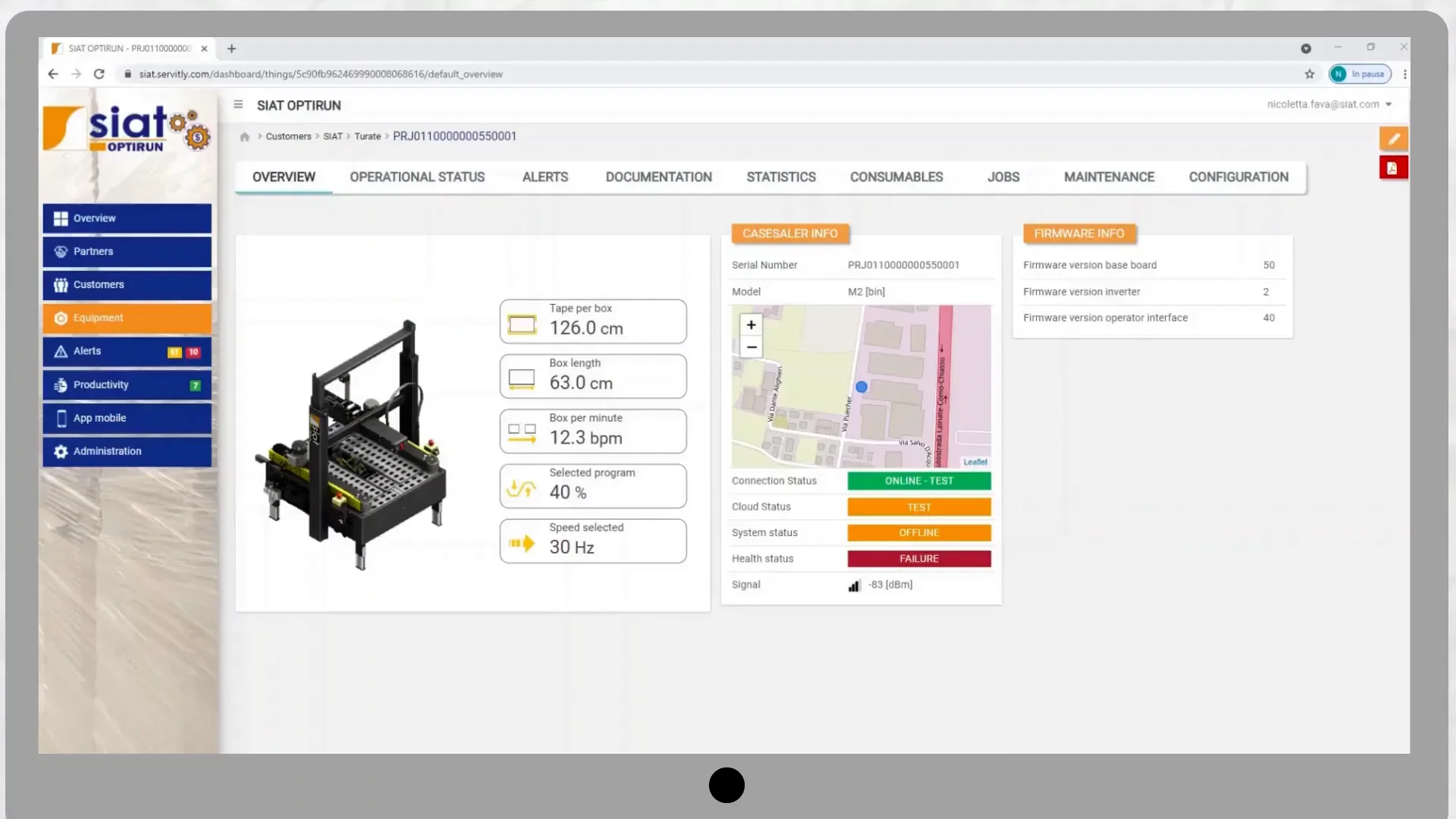Screen dimensions: 1456x819
Task: Click the FIRMWARE INFO header label
Action: 1079,234
